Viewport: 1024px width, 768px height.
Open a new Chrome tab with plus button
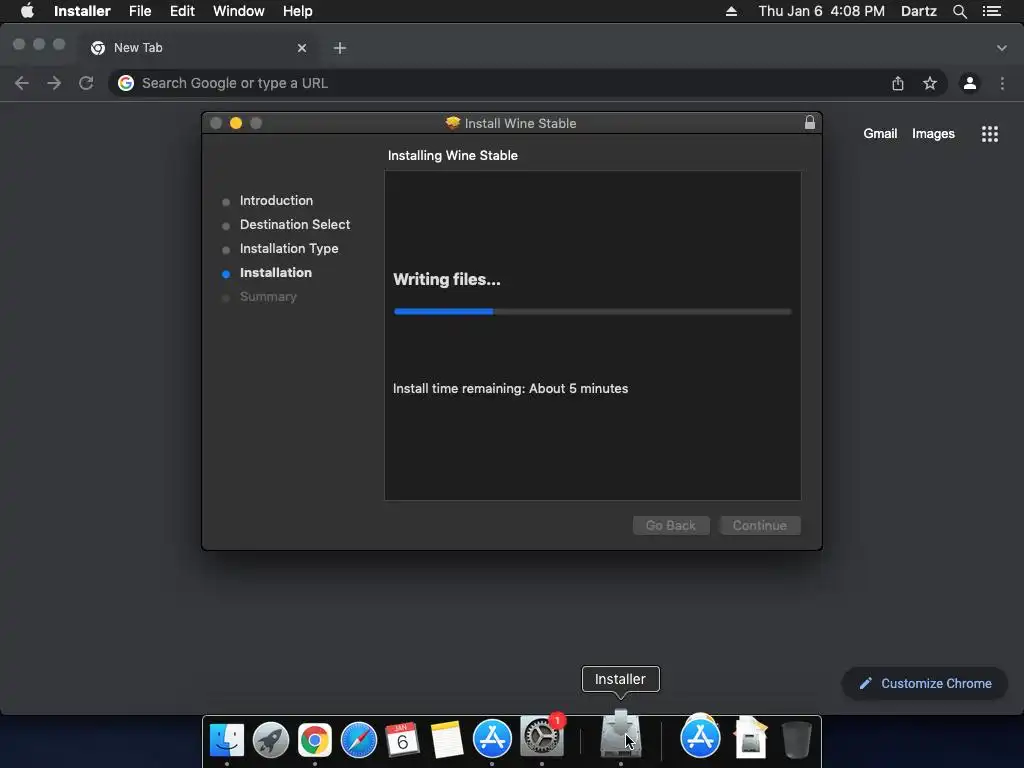(340, 48)
